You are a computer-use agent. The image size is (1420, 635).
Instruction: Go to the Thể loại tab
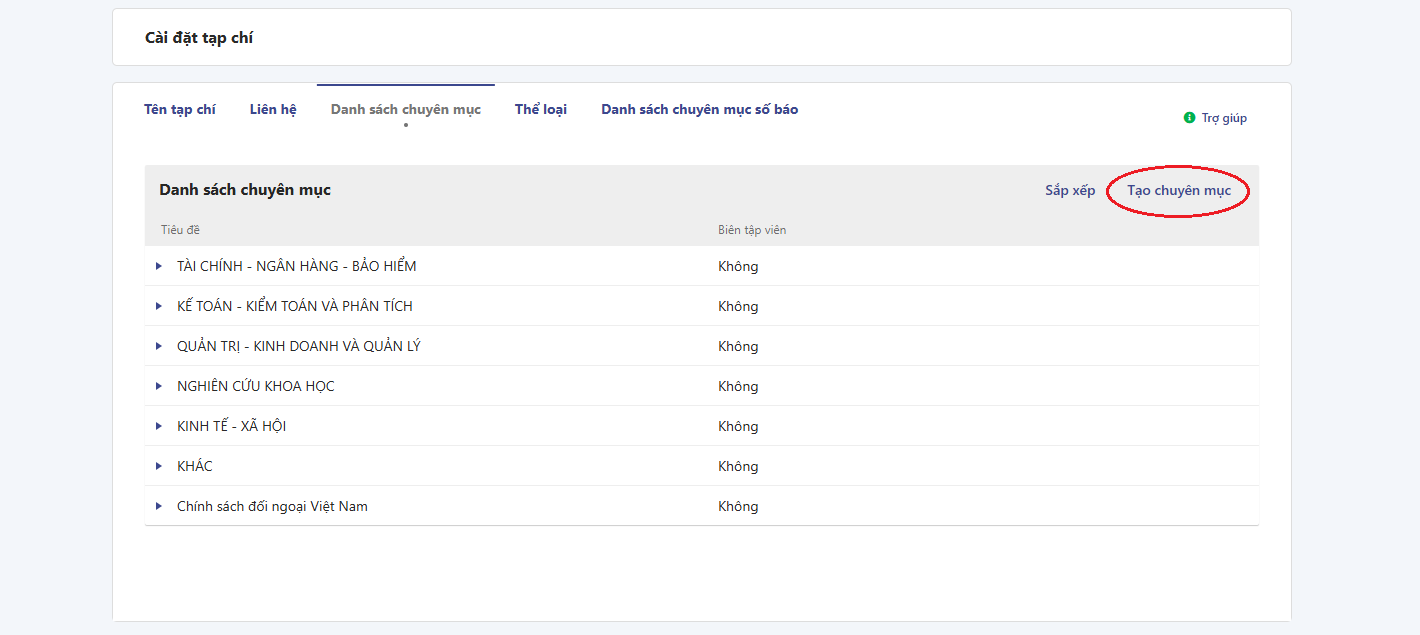click(541, 109)
